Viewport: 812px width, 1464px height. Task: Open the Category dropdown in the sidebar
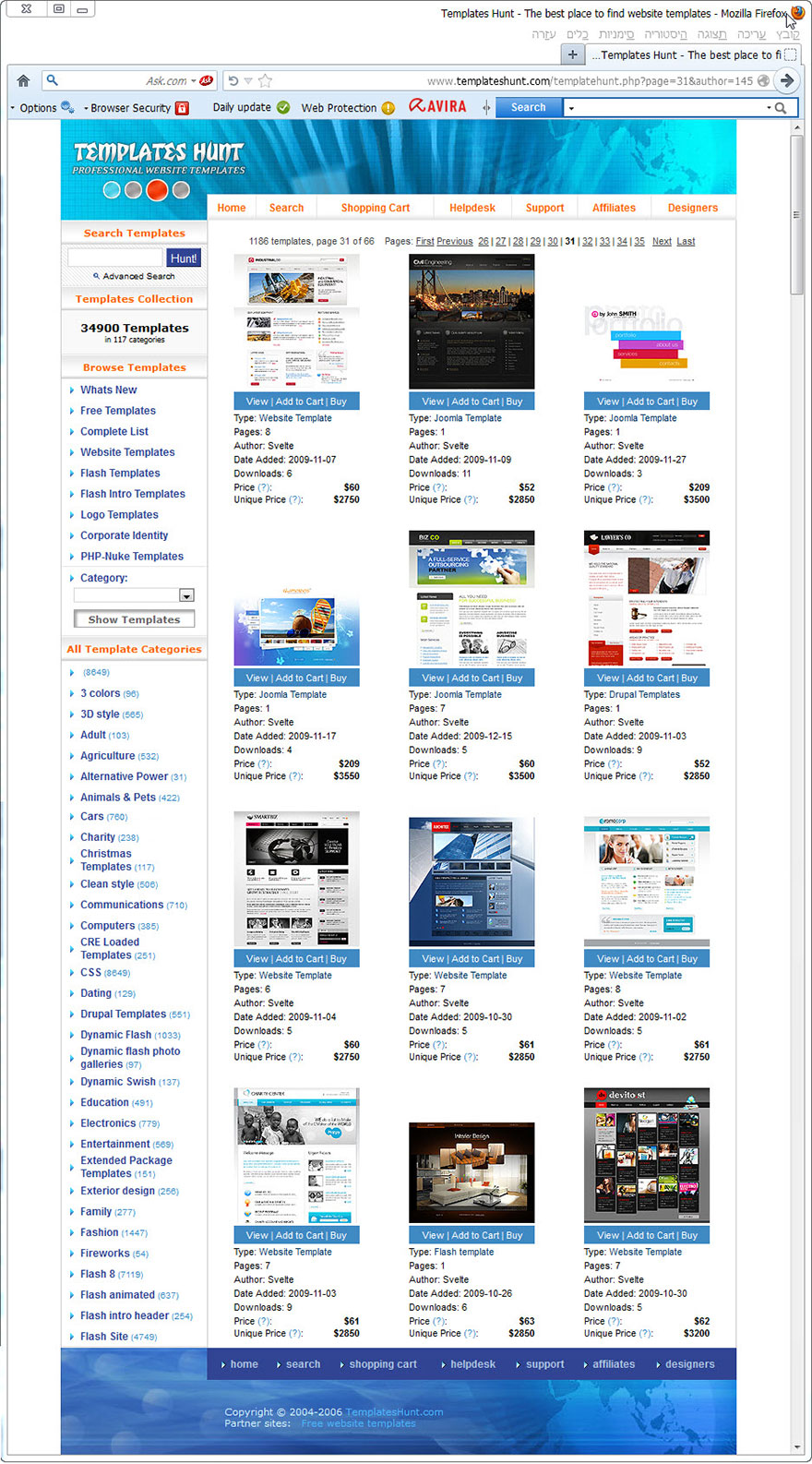point(186,595)
